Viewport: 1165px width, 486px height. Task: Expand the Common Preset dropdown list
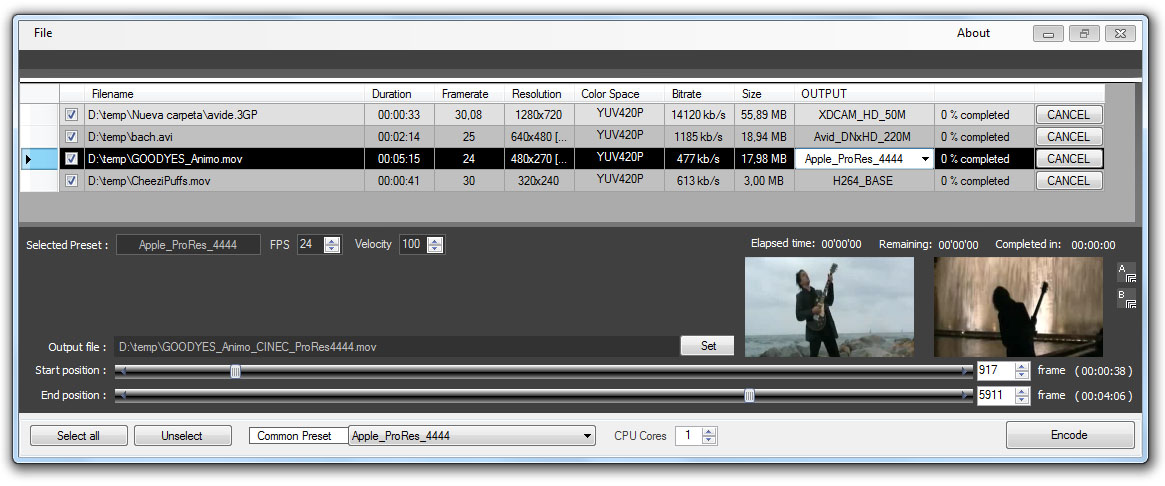point(587,436)
